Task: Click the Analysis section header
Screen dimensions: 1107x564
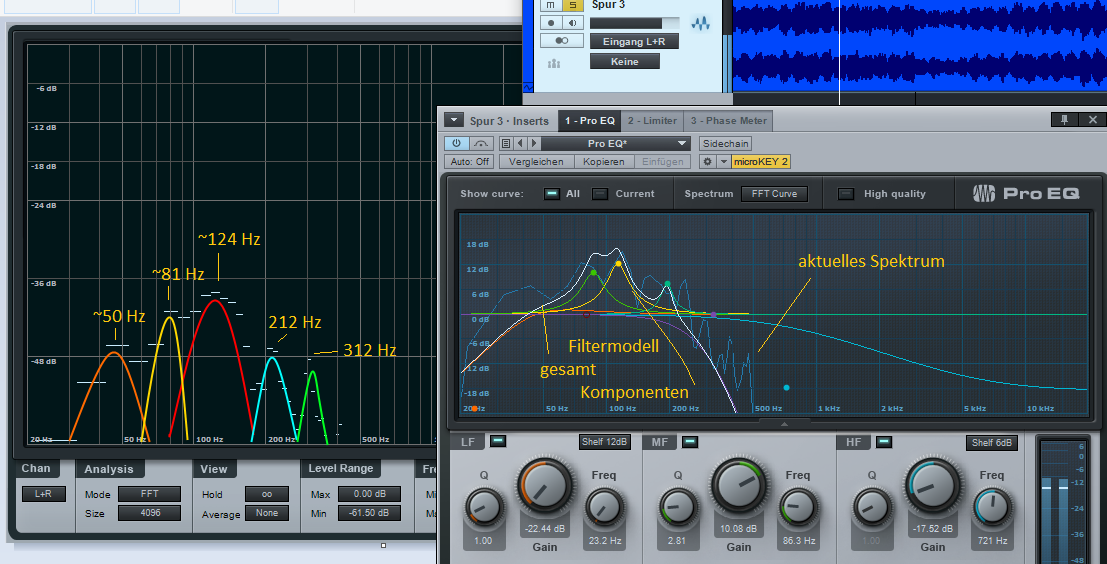Action: click(x=109, y=469)
